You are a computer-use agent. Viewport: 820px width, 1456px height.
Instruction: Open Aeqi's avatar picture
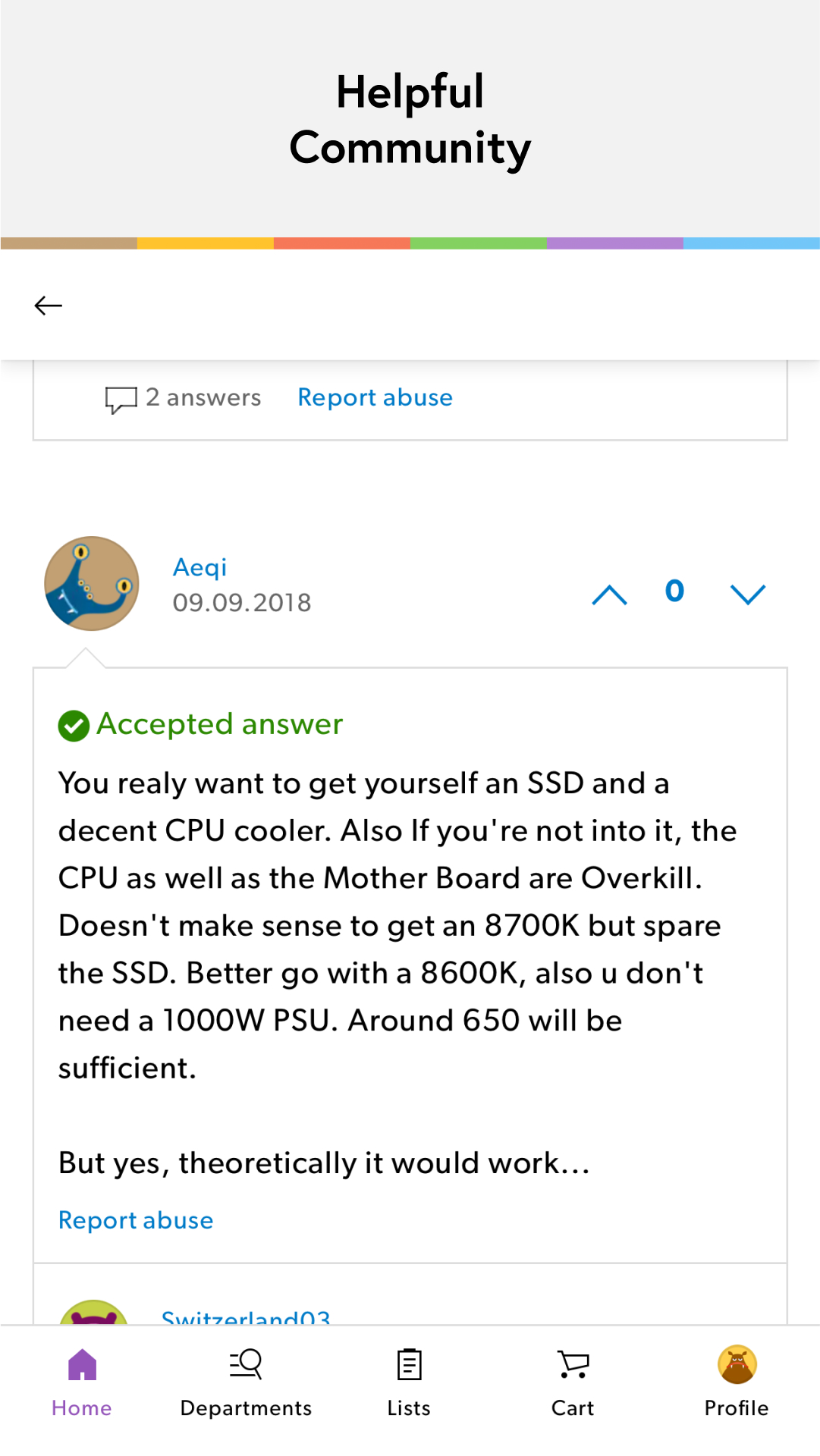tap(92, 583)
